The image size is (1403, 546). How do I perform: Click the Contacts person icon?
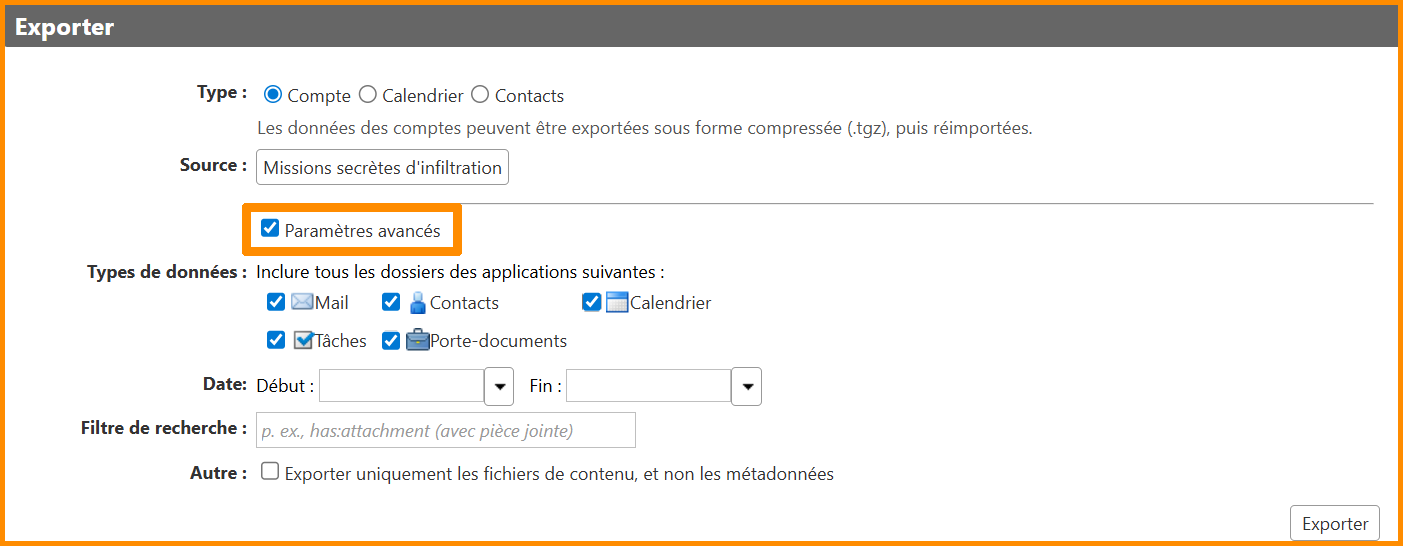click(418, 302)
